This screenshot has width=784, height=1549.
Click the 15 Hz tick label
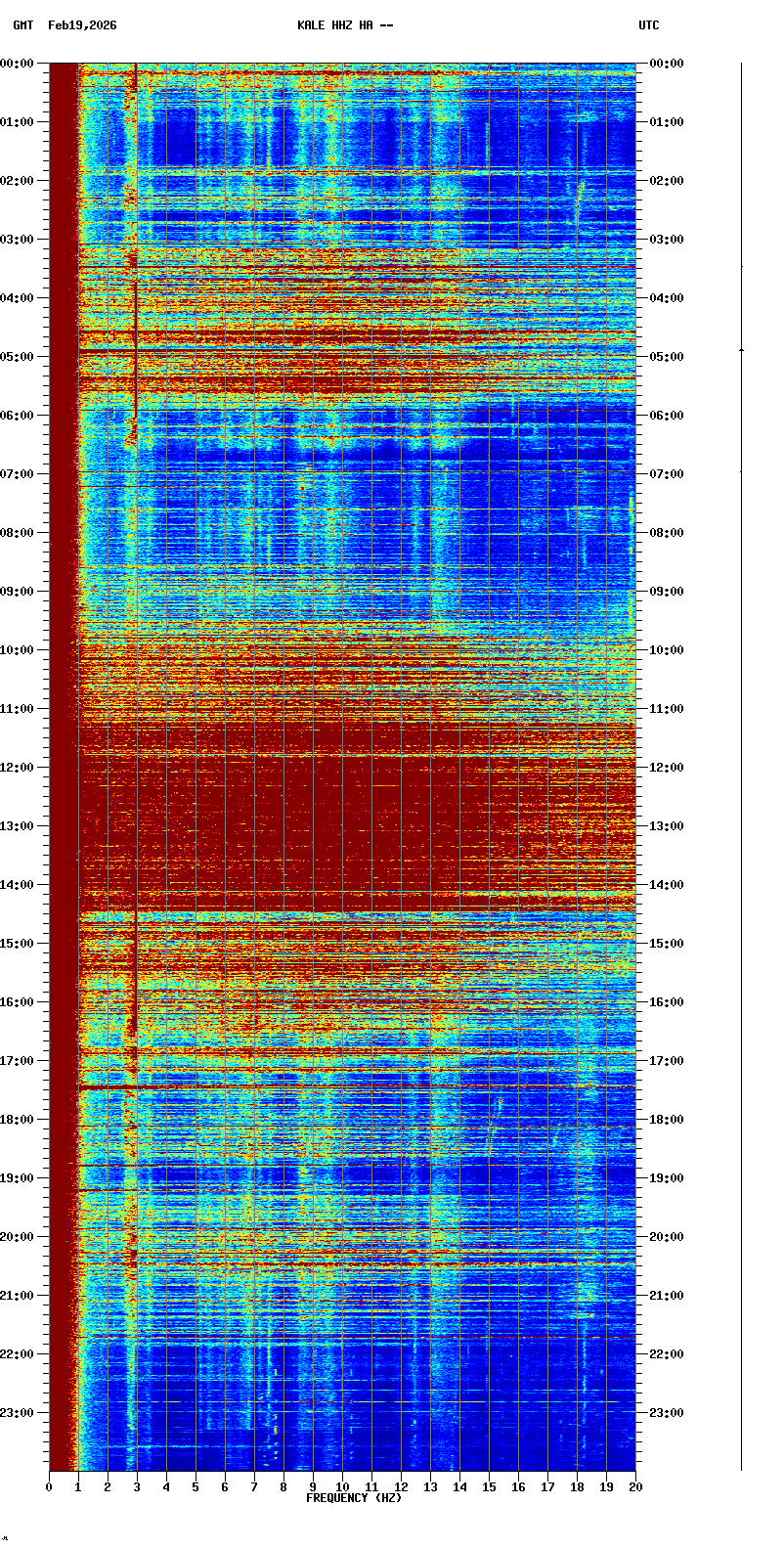(489, 1487)
